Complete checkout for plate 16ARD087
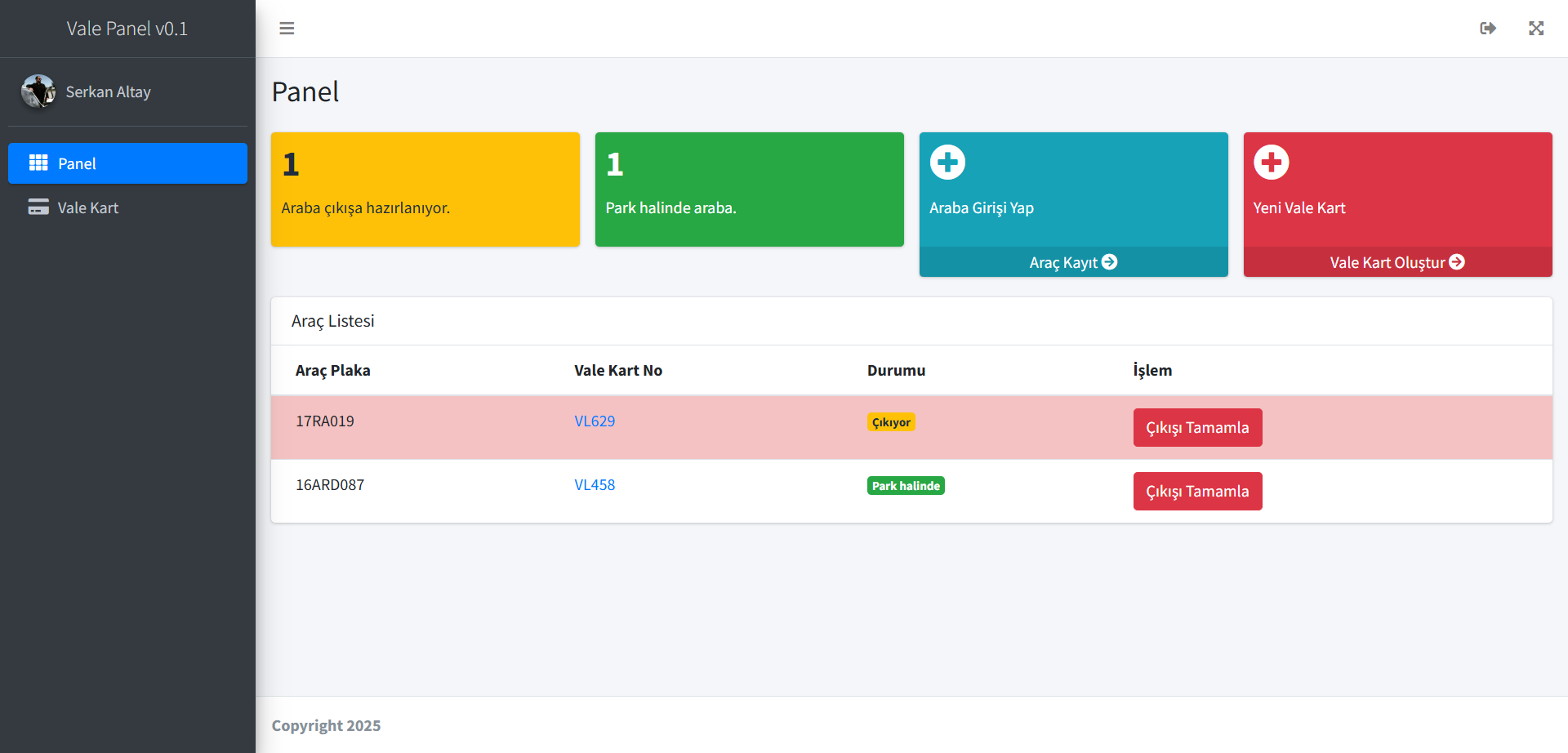This screenshot has height=753, width=1568. (x=1197, y=491)
